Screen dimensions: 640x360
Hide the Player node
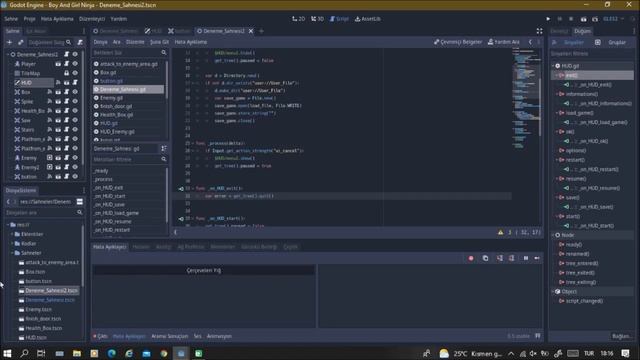click(x=75, y=64)
